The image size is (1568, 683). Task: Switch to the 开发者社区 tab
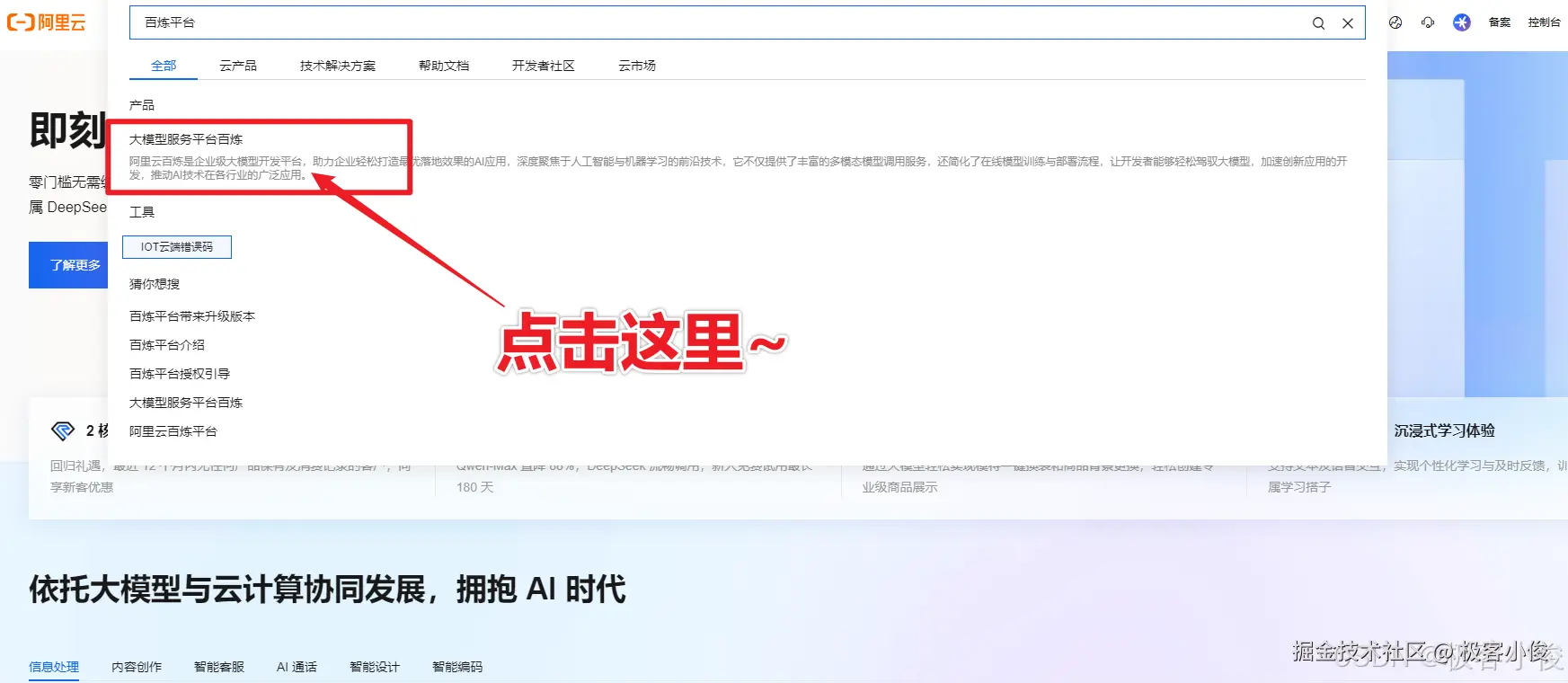pos(544,66)
